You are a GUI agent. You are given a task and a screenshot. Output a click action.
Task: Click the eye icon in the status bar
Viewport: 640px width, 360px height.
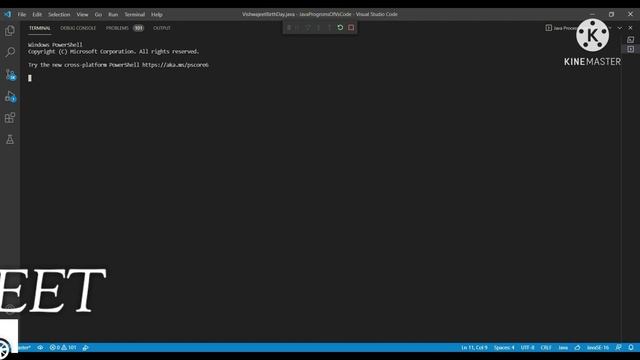(x=40, y=347)
